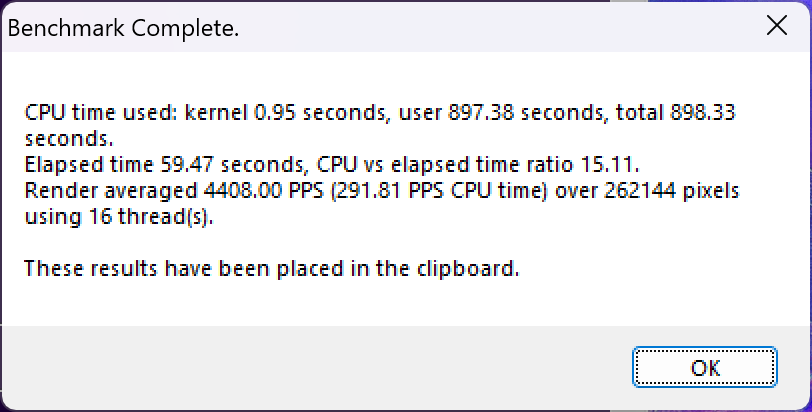This screenshot has width=812, height=412.
Task: Close the Benchmark Complete dialog
Action: 776,28
